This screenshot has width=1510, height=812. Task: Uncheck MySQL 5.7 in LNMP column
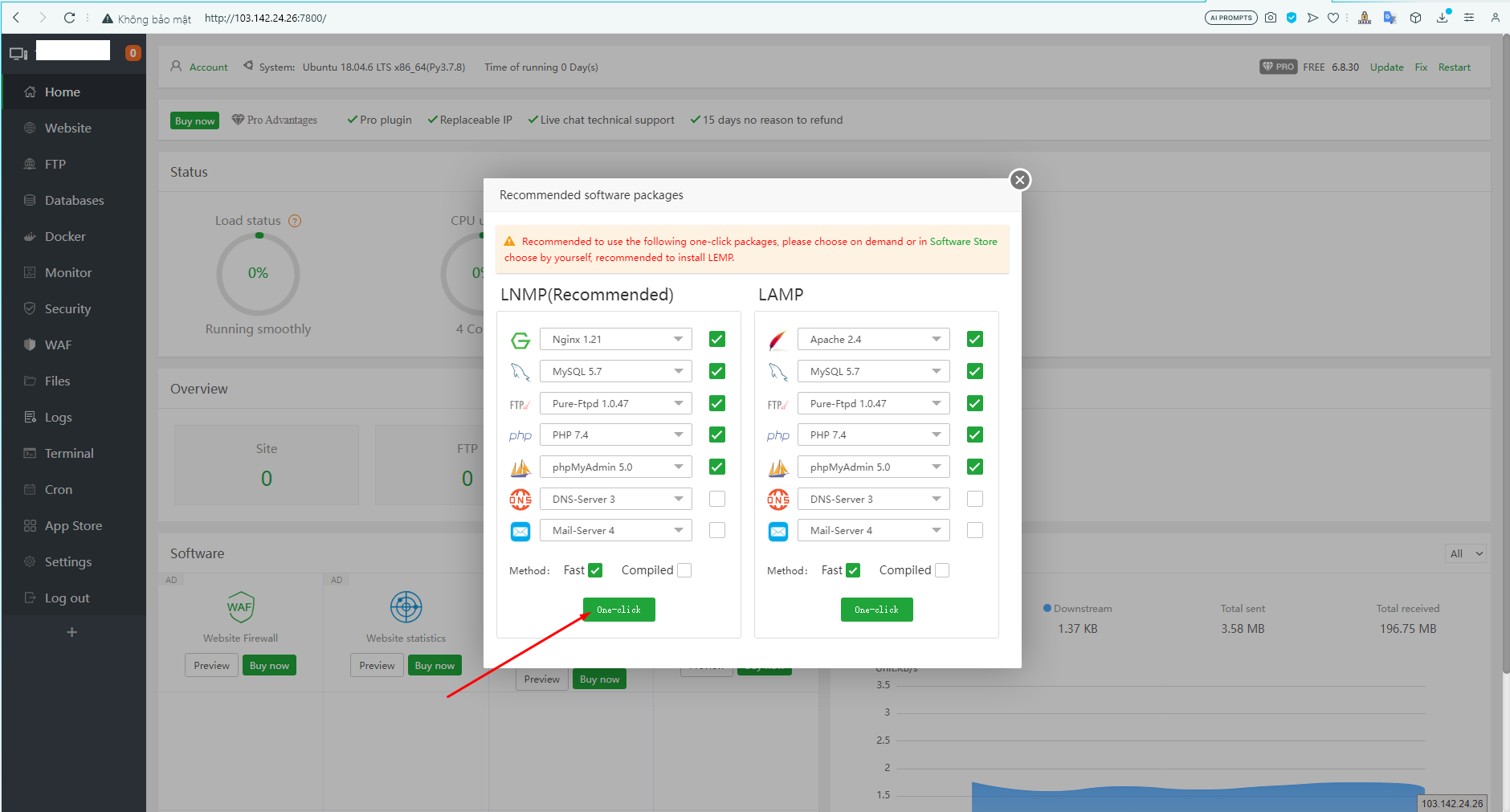pyautogui.click(x=717, y=371)
